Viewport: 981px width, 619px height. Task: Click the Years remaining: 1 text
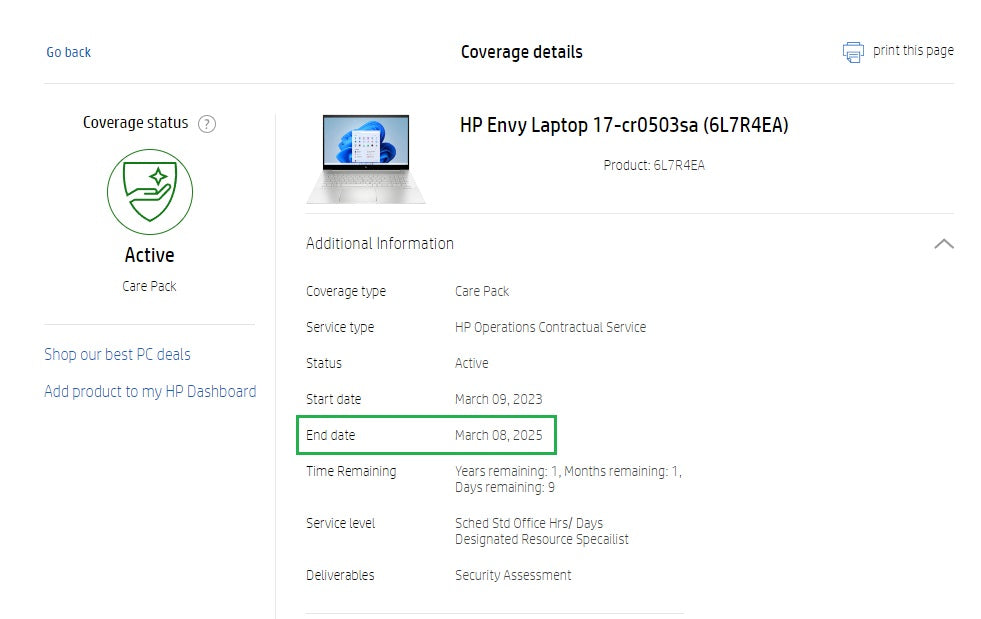[x=506, y=471]
